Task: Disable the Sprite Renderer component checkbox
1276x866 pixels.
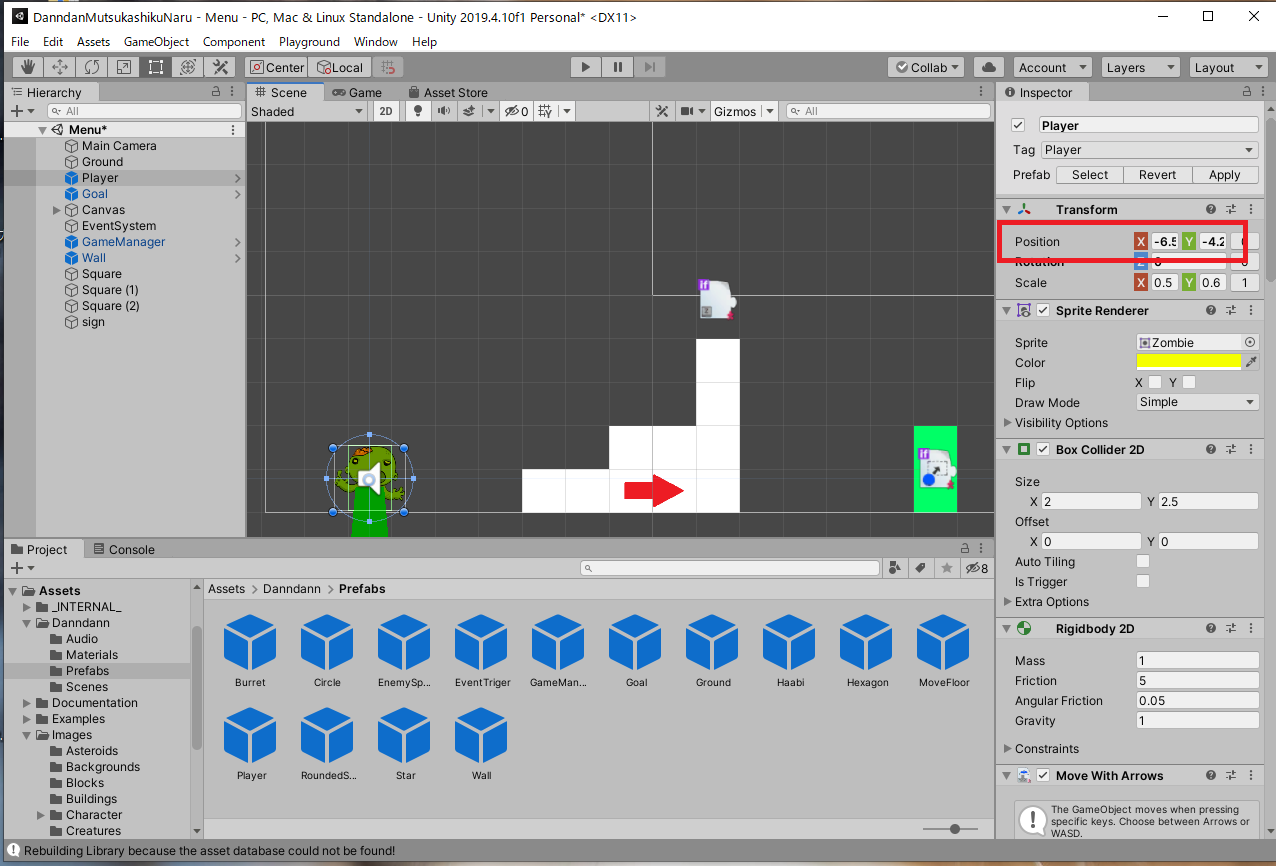Action: tap(1043, 310)
